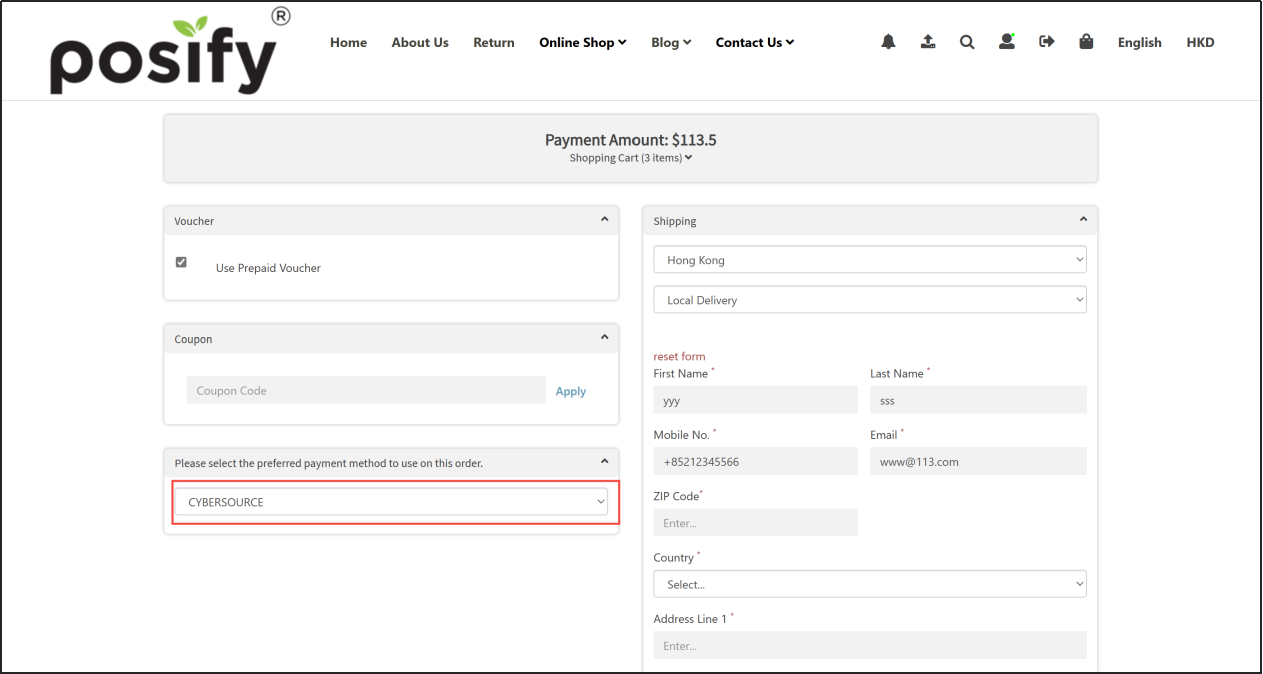The width and height of the screenshot is (1263, 674).
Task: Open the Online Shop menu
Action: 582,42
